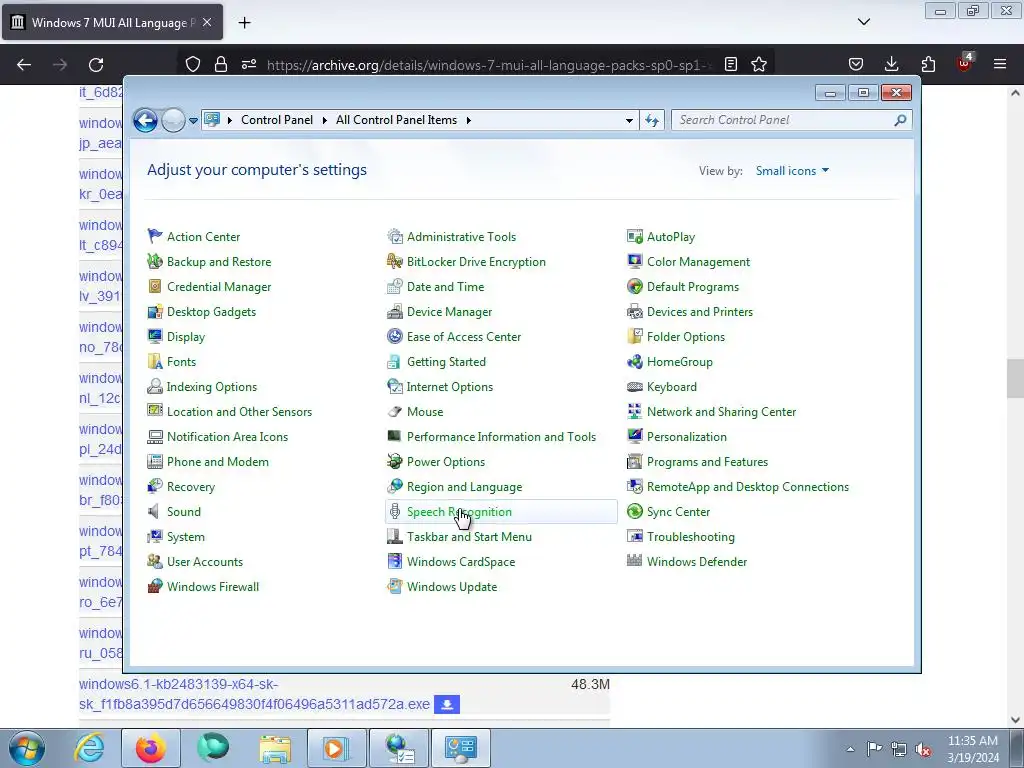Click the taskbar clock showing 11:35 AM
The height and width of the screenshot is (768, 1024).
[973, 749]
